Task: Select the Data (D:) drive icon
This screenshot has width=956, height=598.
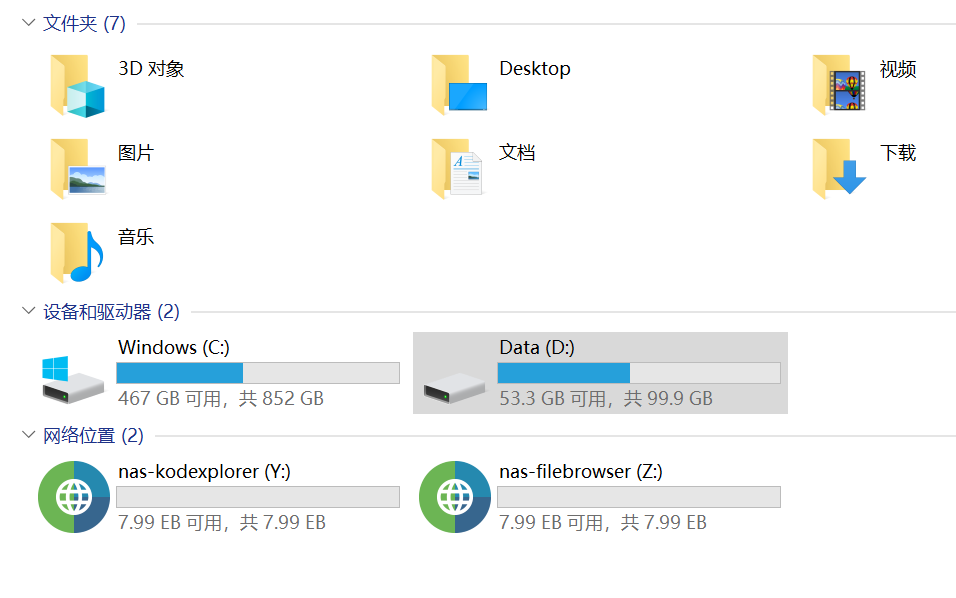Action: click(454, 387)
